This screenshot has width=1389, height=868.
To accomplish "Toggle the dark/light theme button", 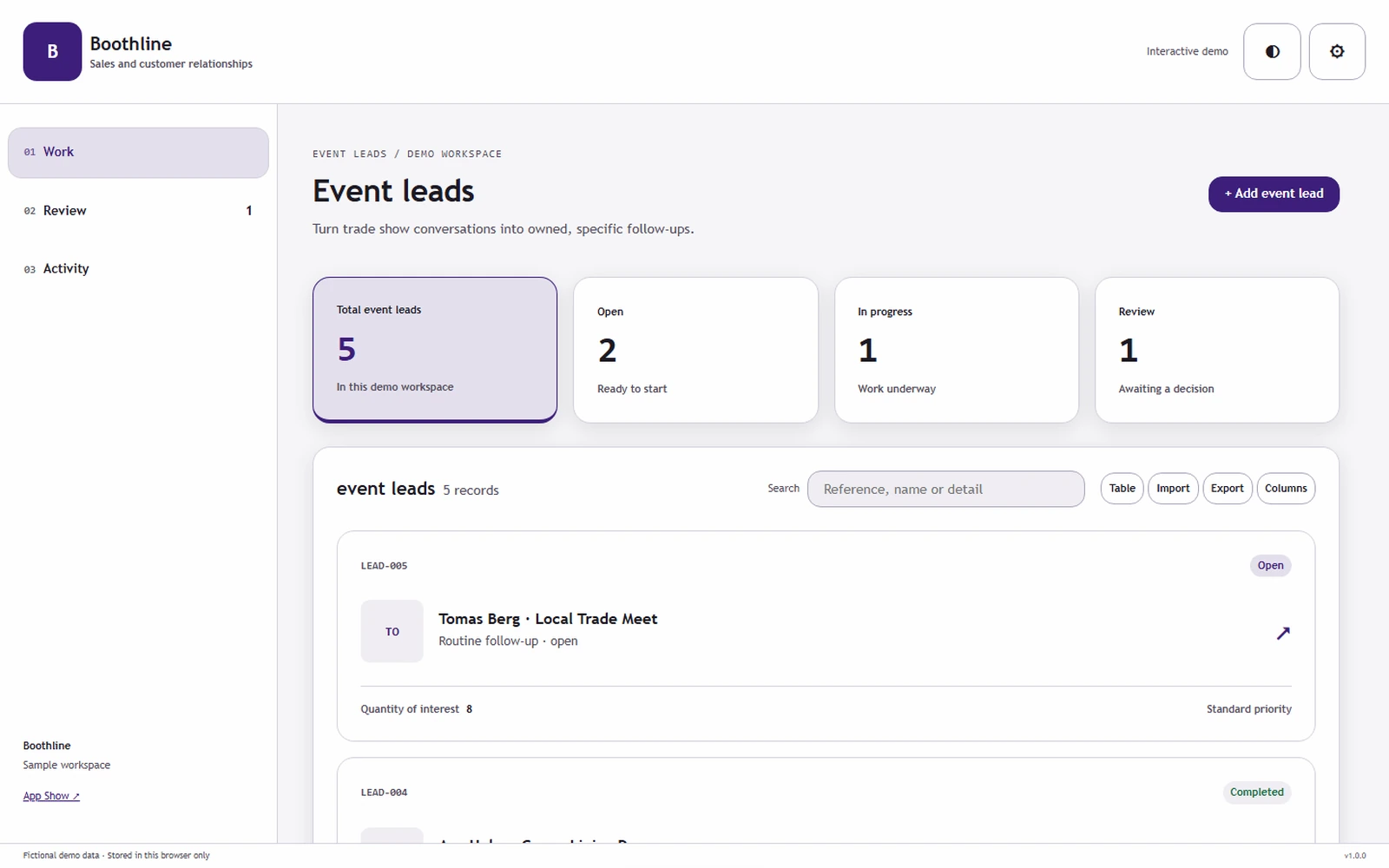I will pyautogui.click(x=1272, y=51).
